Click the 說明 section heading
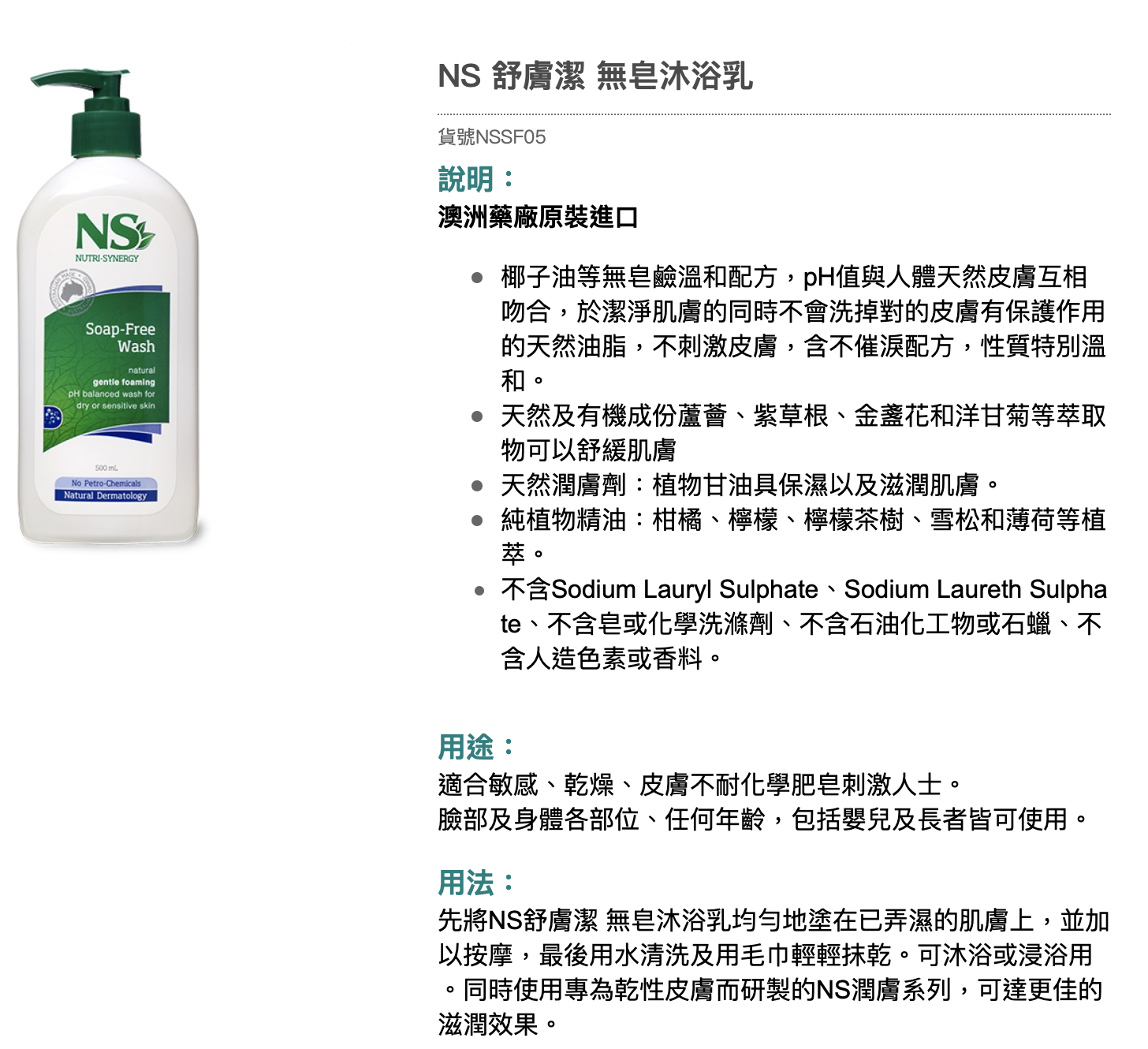 click(x=476, y=179)
